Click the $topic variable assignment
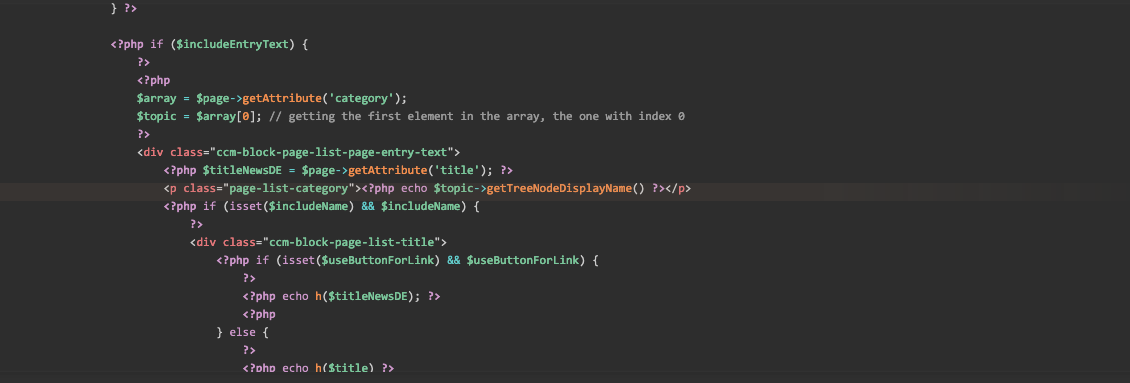1130x383 pixels. [156, 116]
